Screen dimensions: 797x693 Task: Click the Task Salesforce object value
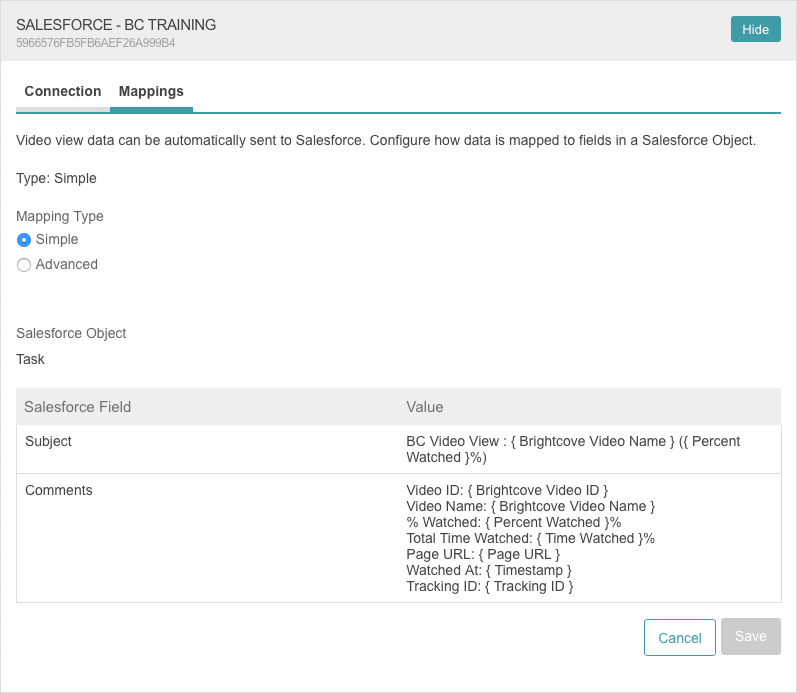pos(30,359)
